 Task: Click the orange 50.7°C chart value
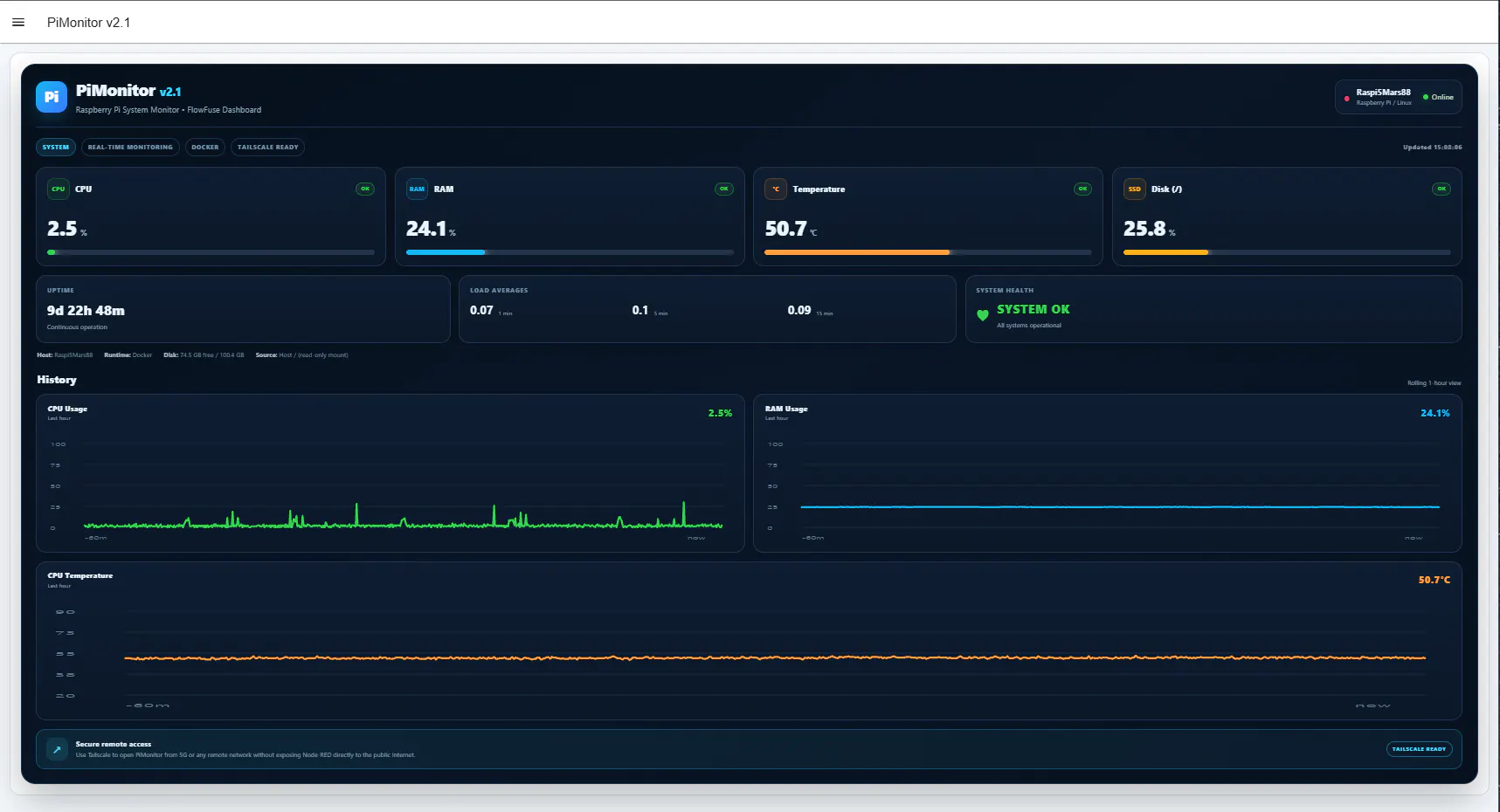[1434, 580]
